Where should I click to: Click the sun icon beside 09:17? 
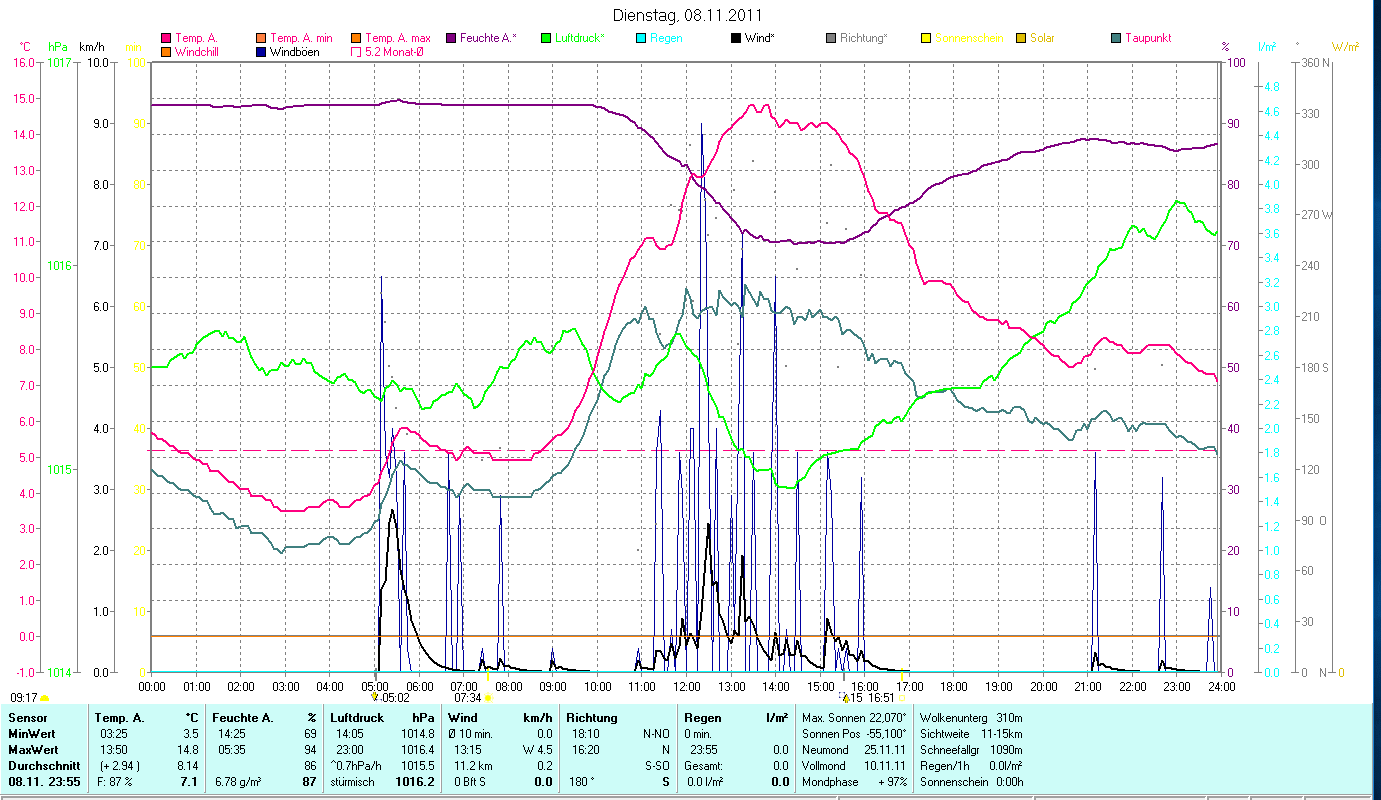[44, 698]
